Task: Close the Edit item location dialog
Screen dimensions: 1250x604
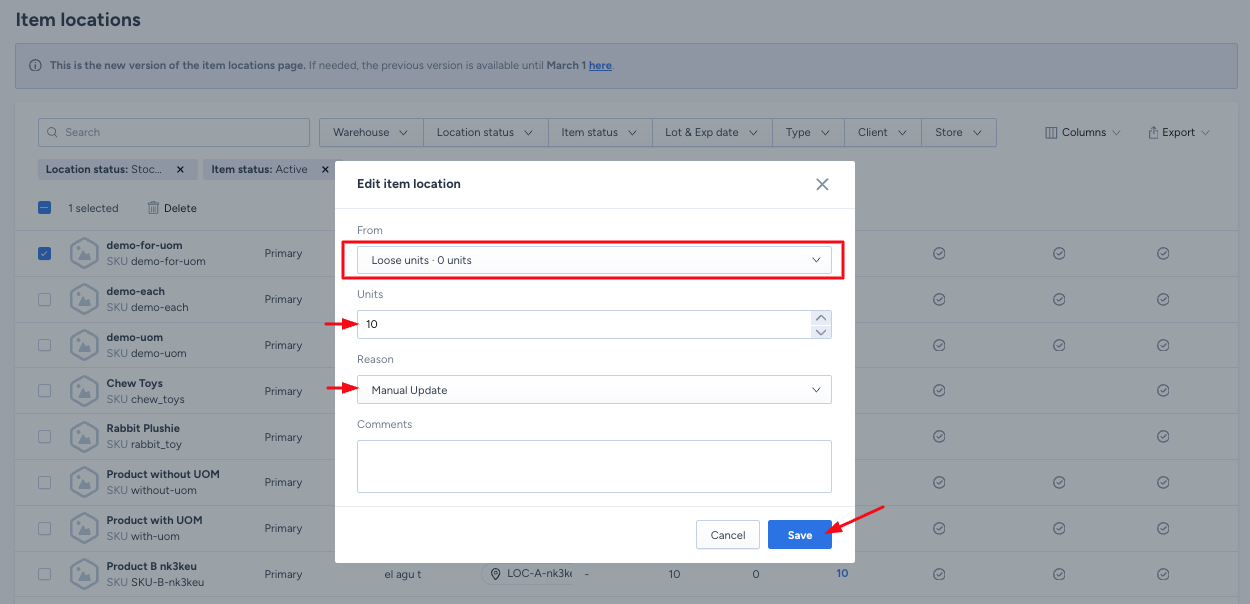Action: (822, 184)
